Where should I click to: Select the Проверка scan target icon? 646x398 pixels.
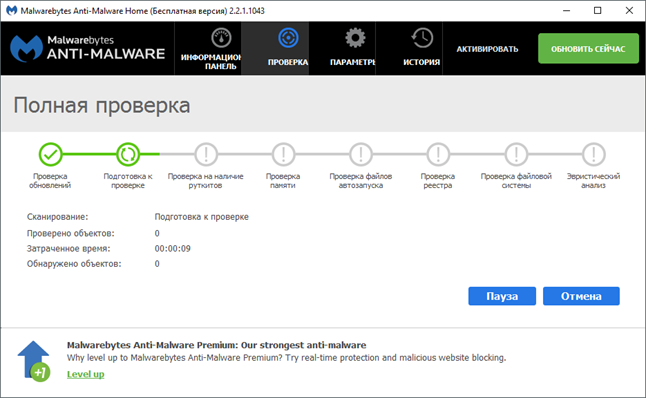(288, 38)
